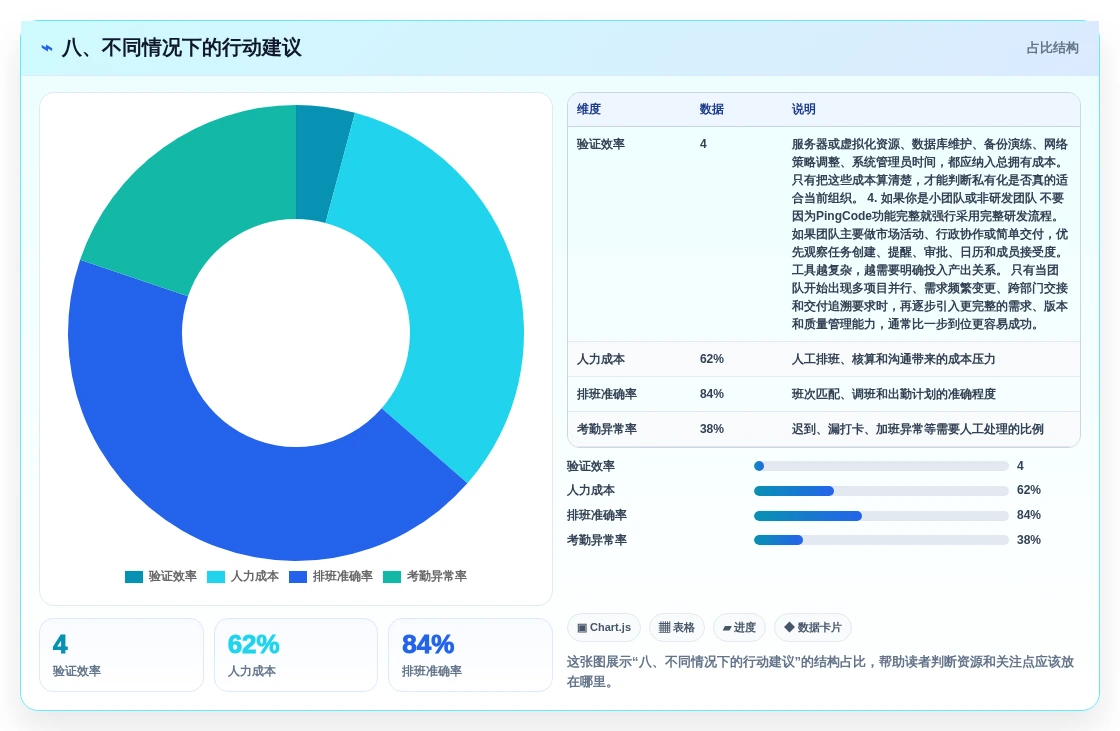The width and height of the screenshot is (1120, 731).
Task: Click the 维度 column header
Action: pyautogui.click(x=589, y=109)
